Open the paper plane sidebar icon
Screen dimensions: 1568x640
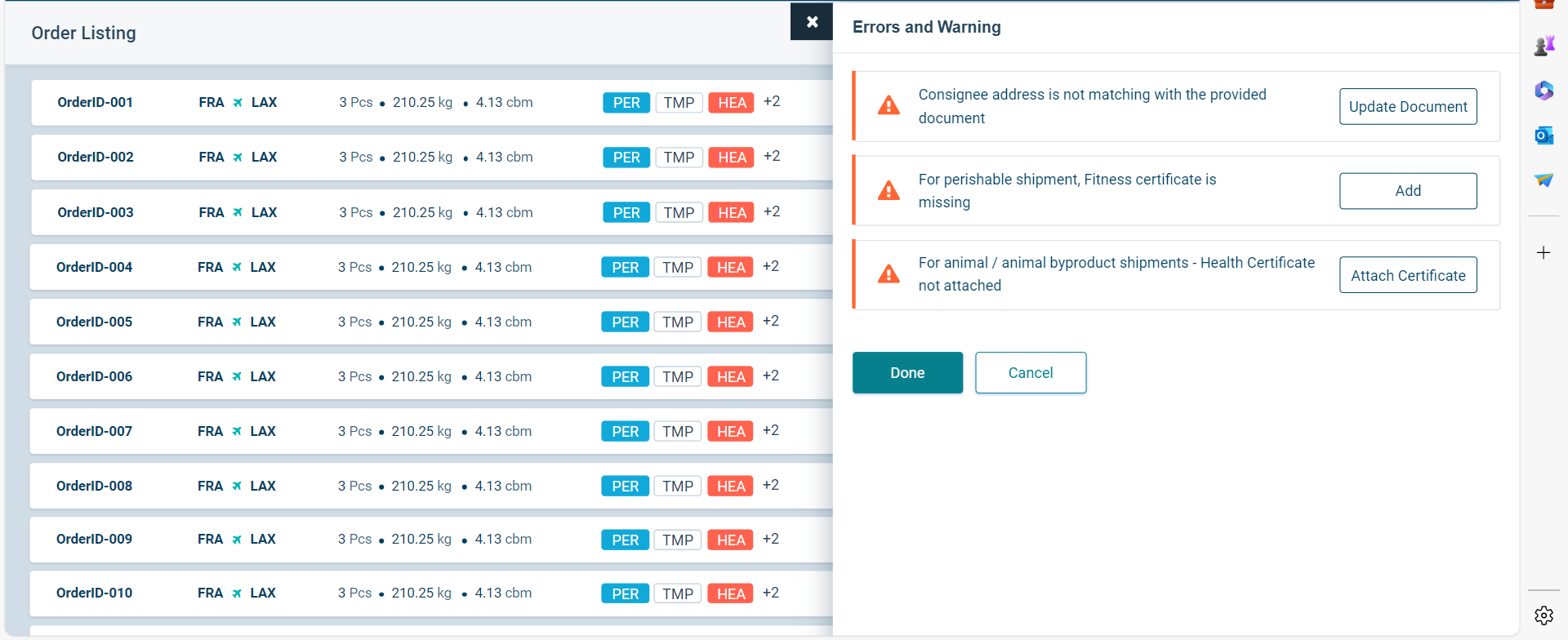(1543, 180)
